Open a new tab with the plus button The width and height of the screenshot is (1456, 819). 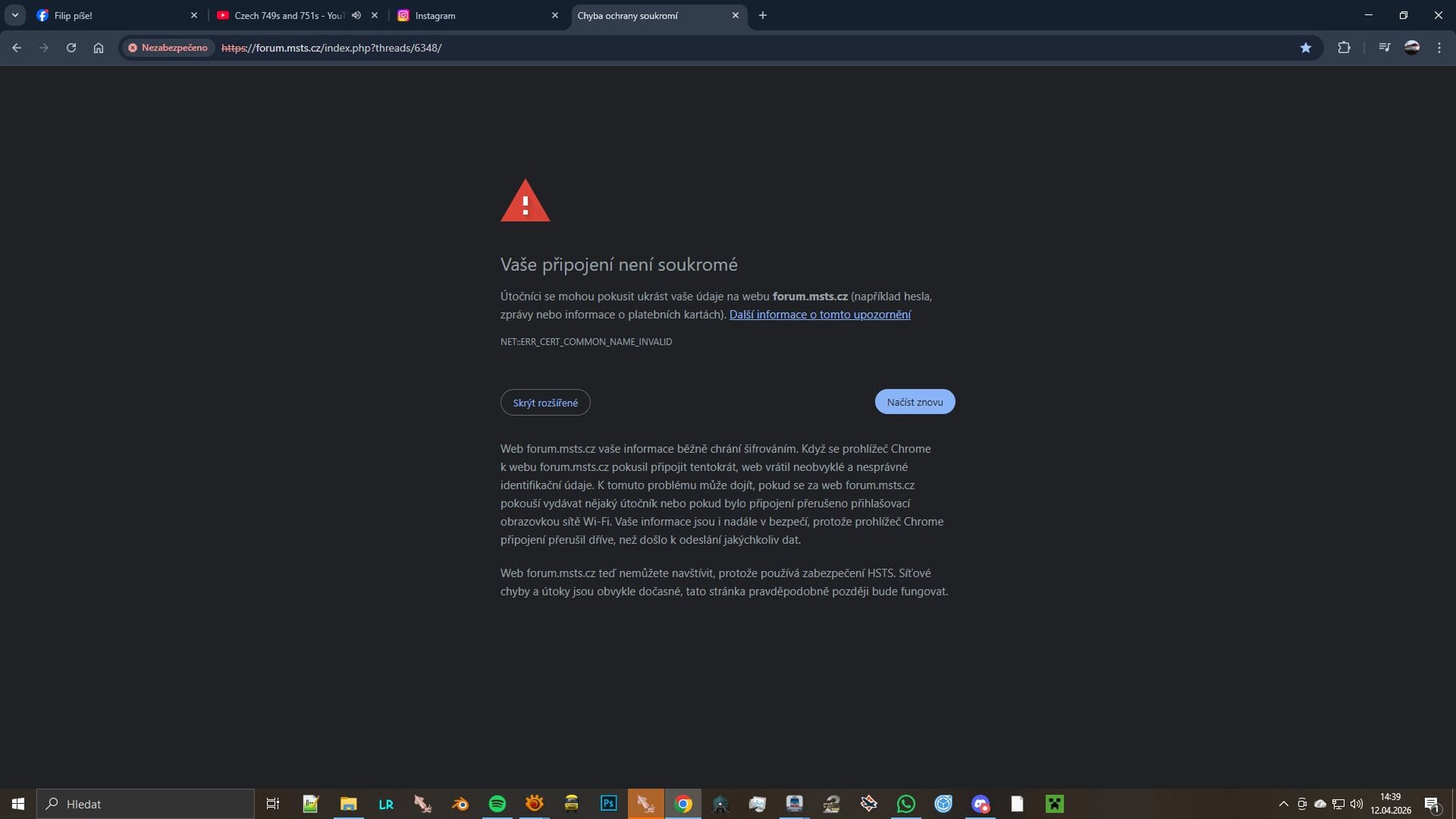coord(763,15)
